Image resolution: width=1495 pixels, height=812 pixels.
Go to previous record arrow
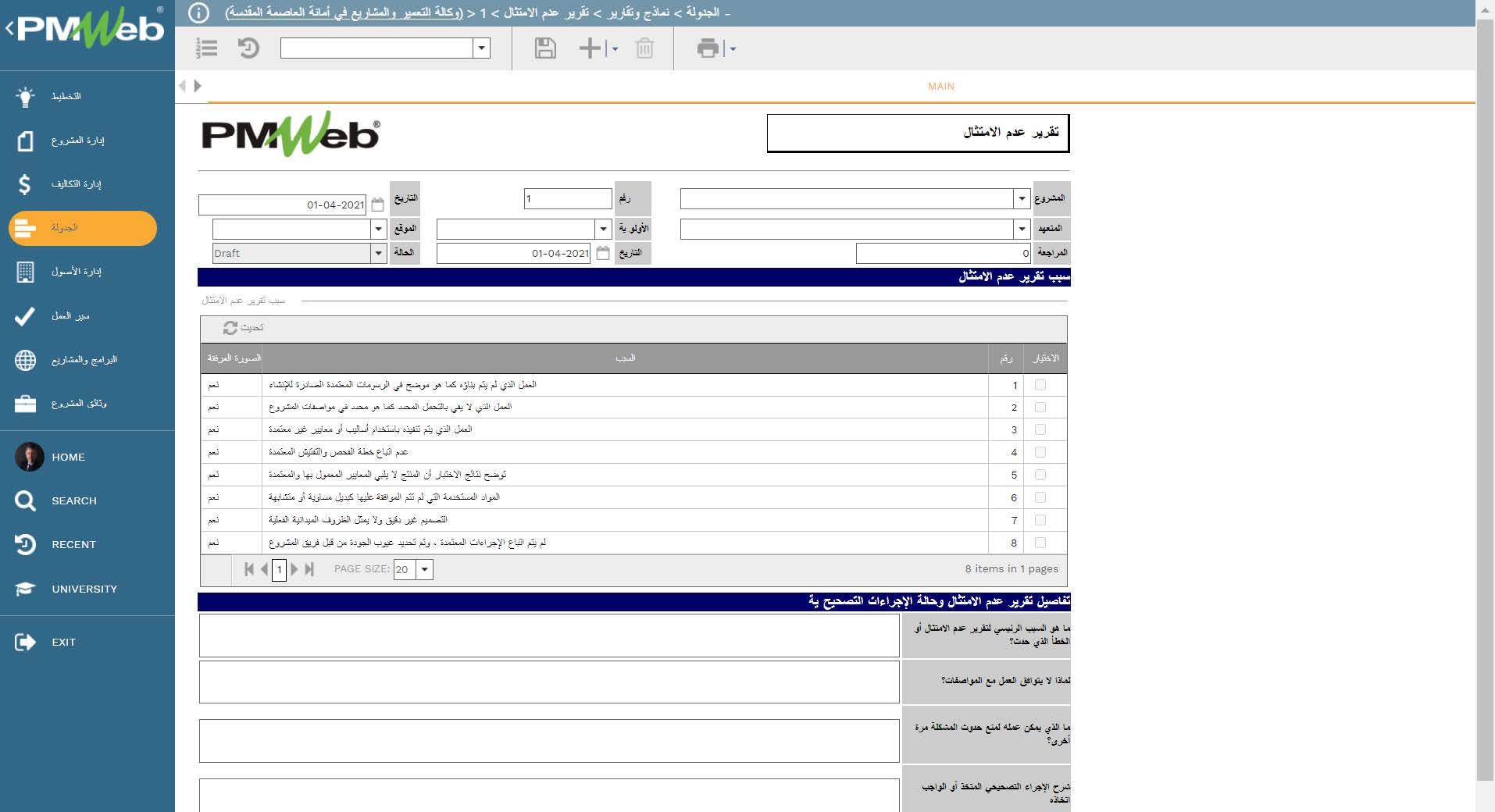183,86
